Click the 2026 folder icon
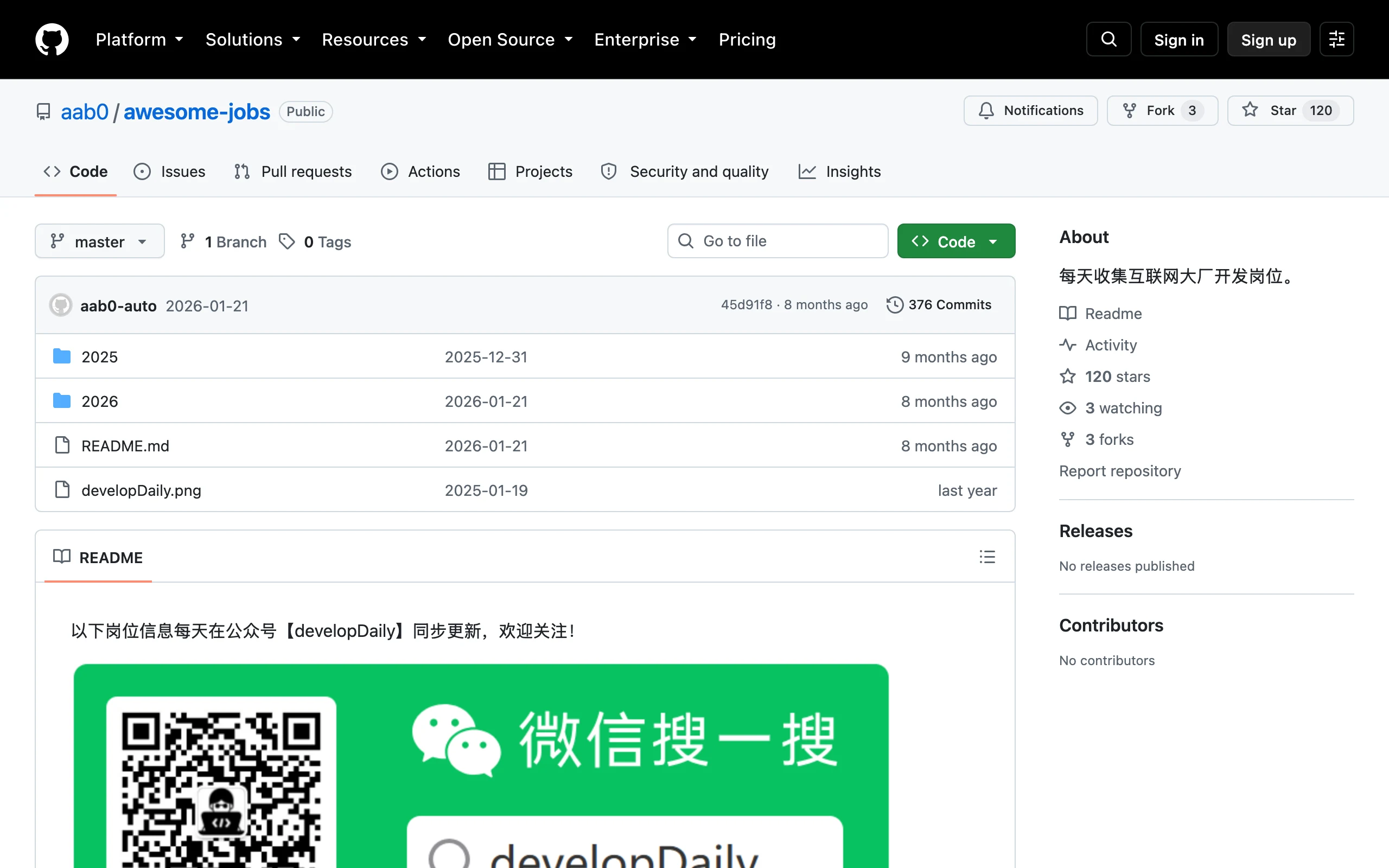This screenshot has height=868, width=1389. point(62,401)
